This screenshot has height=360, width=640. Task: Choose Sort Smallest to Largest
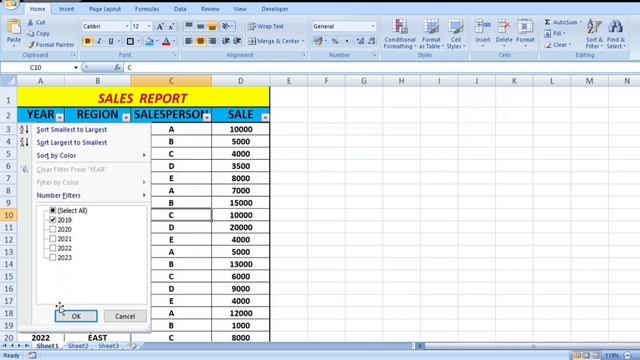(x=72, y=129)
